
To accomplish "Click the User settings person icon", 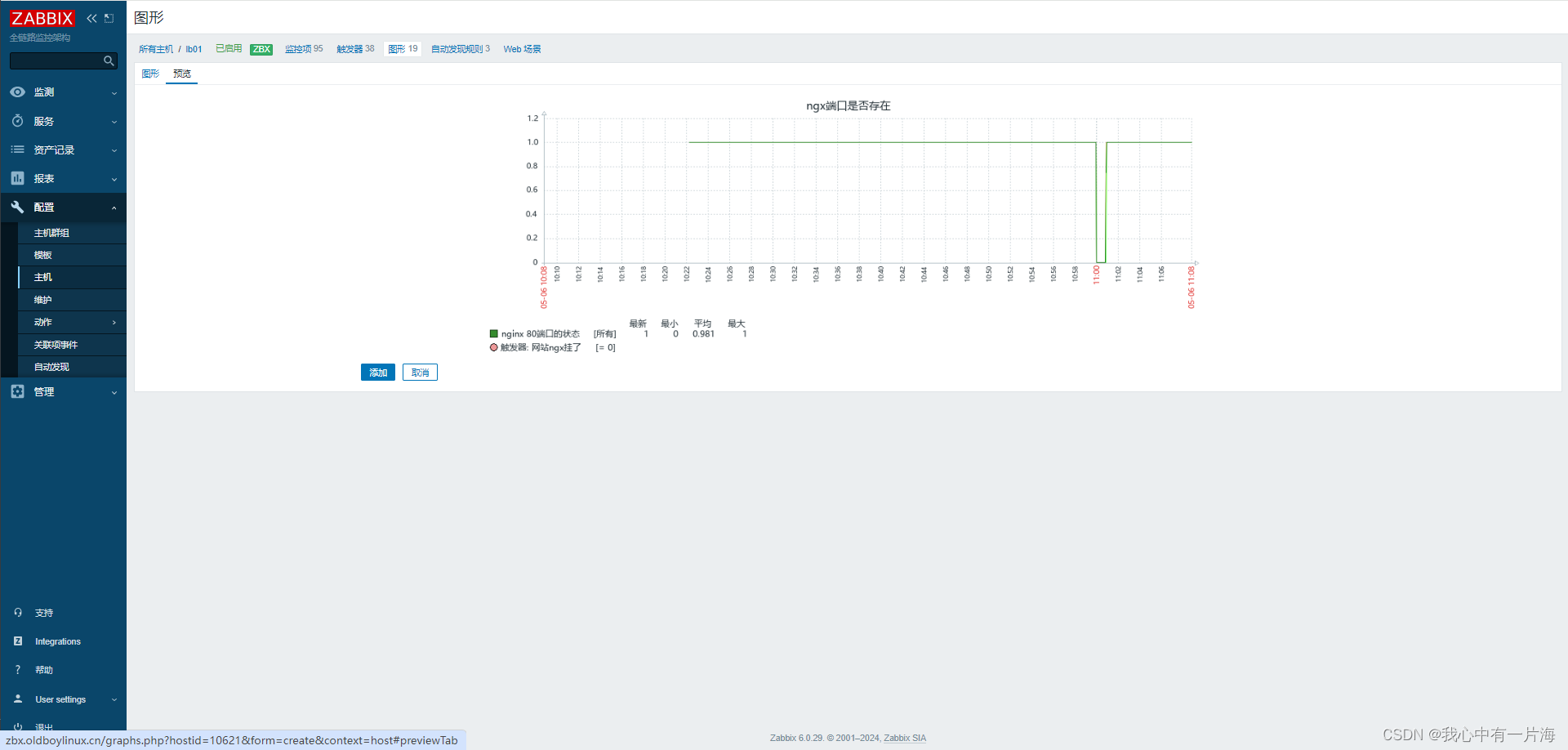I will pyautogui.click(x=18, y=699).
